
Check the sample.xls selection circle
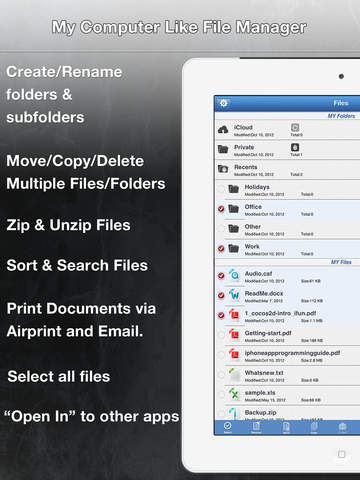pos(221,394)
